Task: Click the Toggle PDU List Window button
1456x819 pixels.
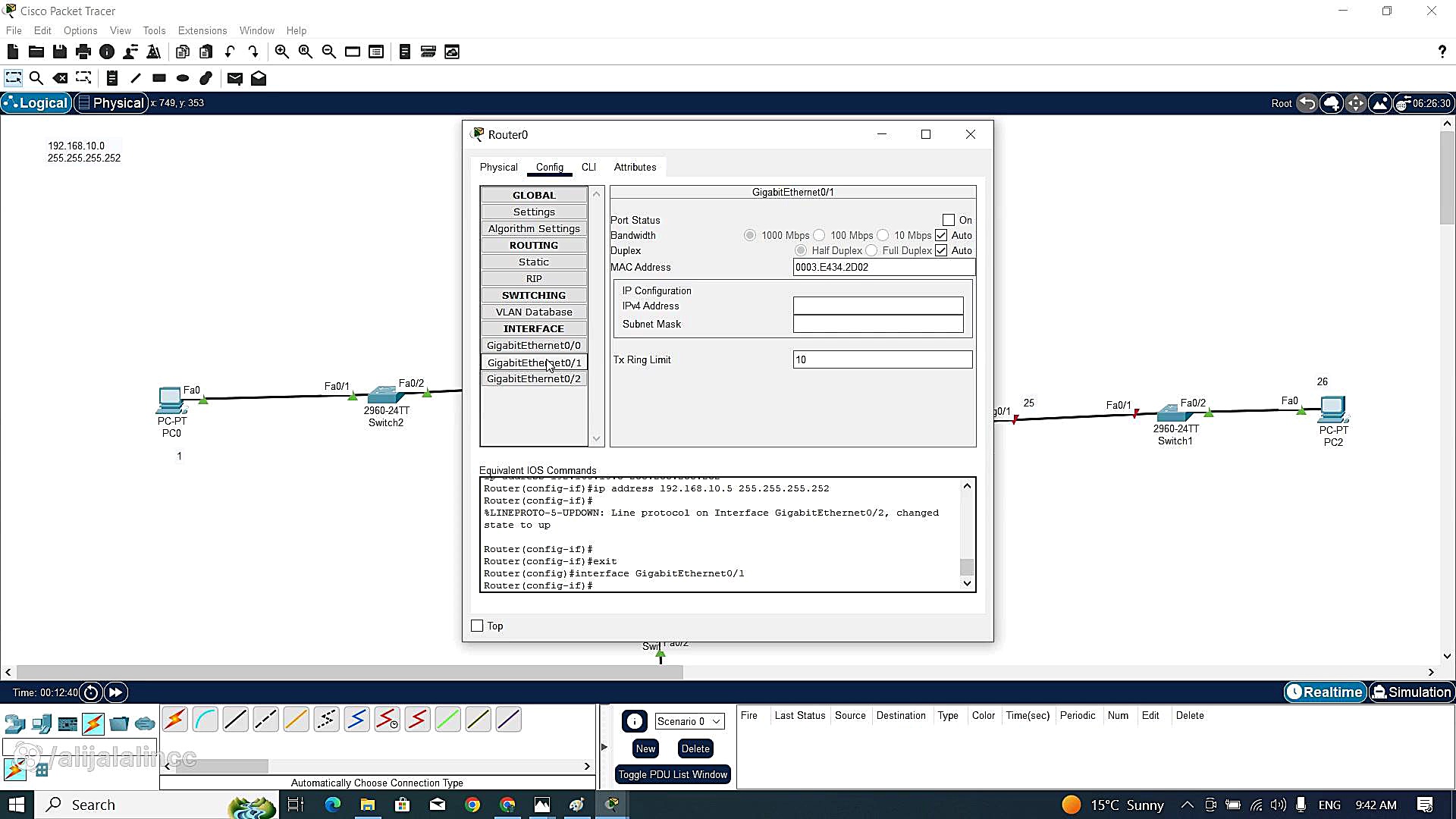Action: tap(673, 774)
